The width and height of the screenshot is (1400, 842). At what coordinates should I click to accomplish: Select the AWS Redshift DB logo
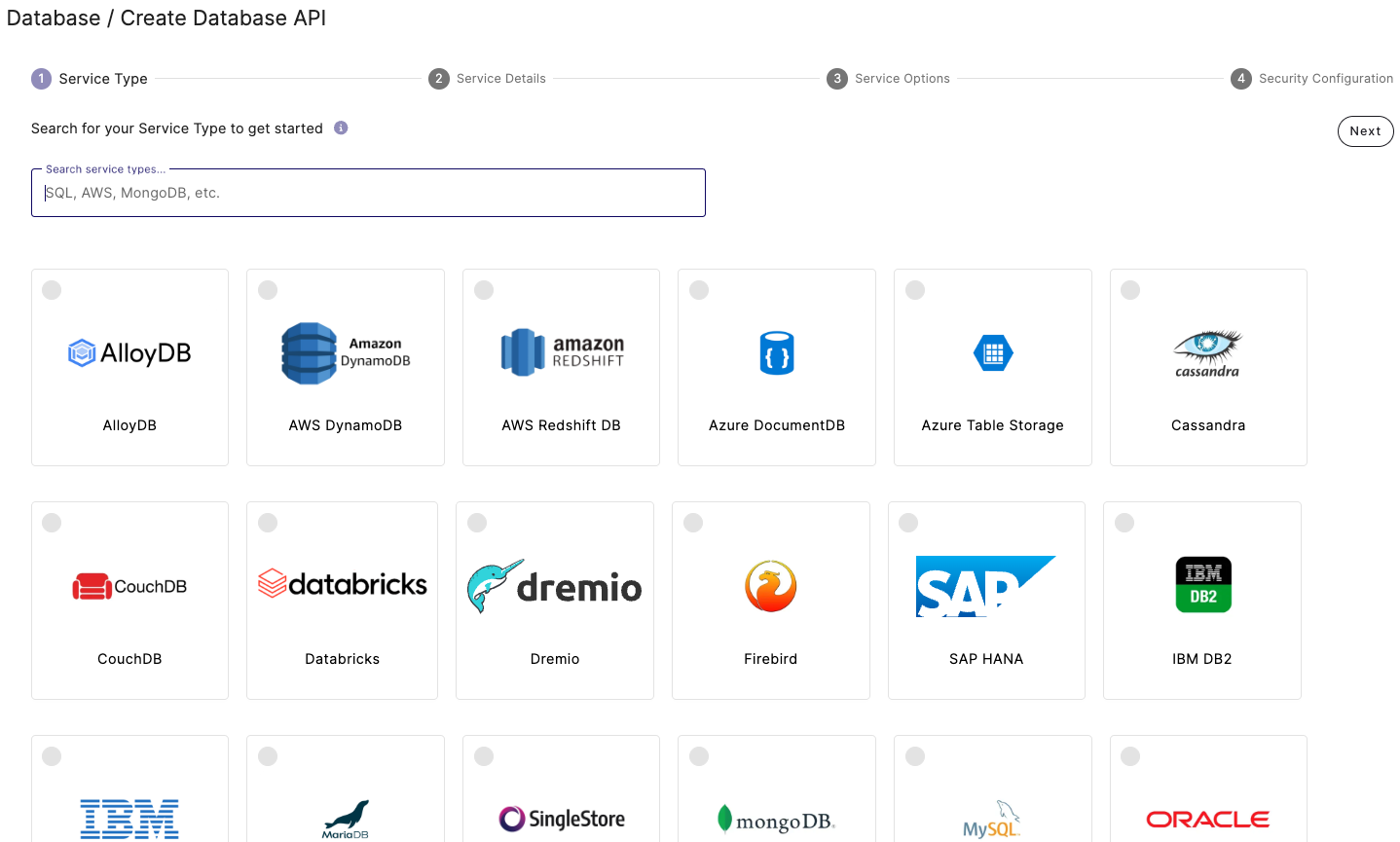point(561,352)
